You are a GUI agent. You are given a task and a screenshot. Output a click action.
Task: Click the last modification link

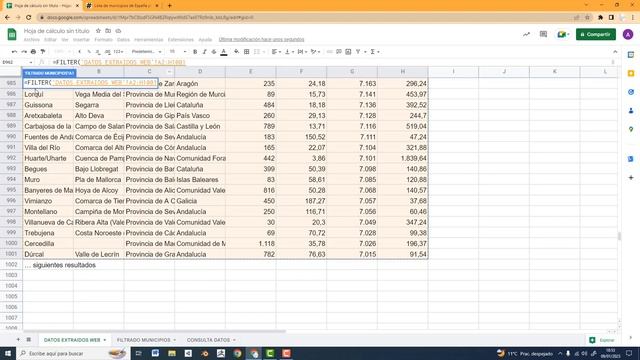point(261,40)
